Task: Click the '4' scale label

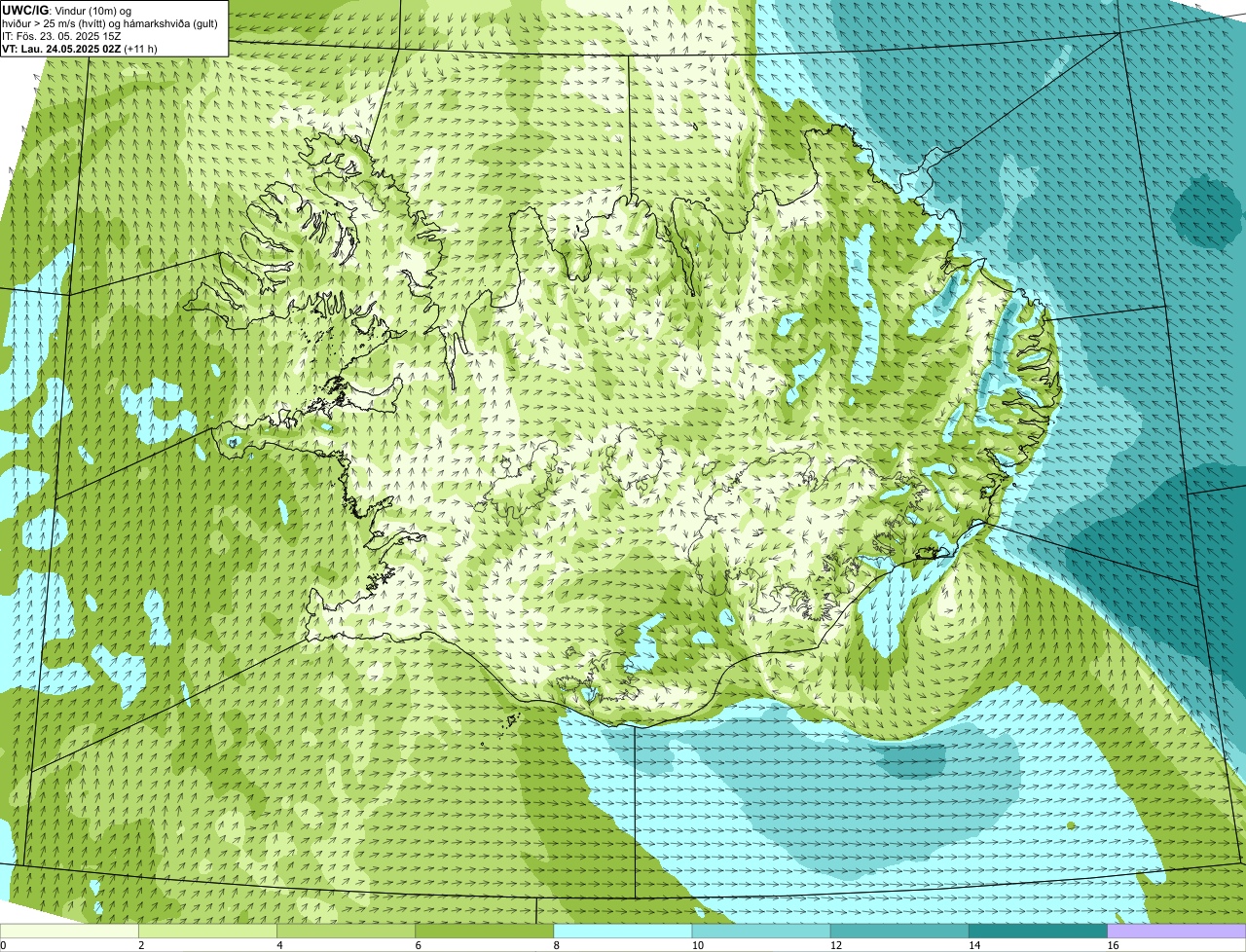Action: pos(280,945)
